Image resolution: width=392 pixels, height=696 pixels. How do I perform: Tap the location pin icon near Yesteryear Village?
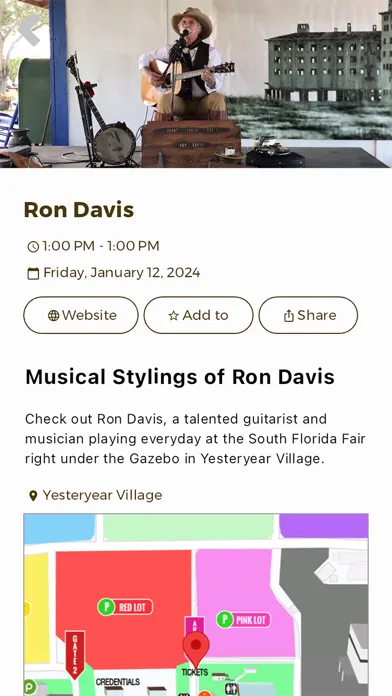[x=33, y=495]
